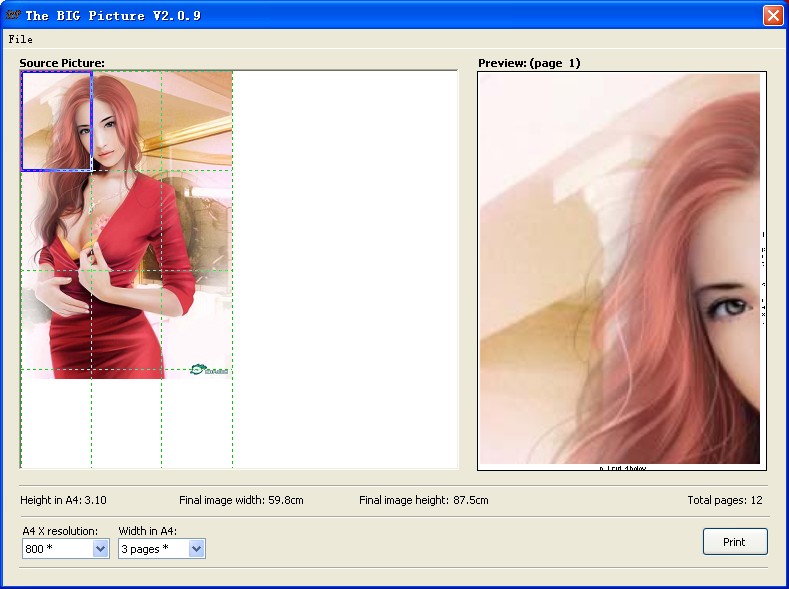Click the 'Height in A4: 3.10' text
This screenshot has height=589, width=789.
pos(63,500)
